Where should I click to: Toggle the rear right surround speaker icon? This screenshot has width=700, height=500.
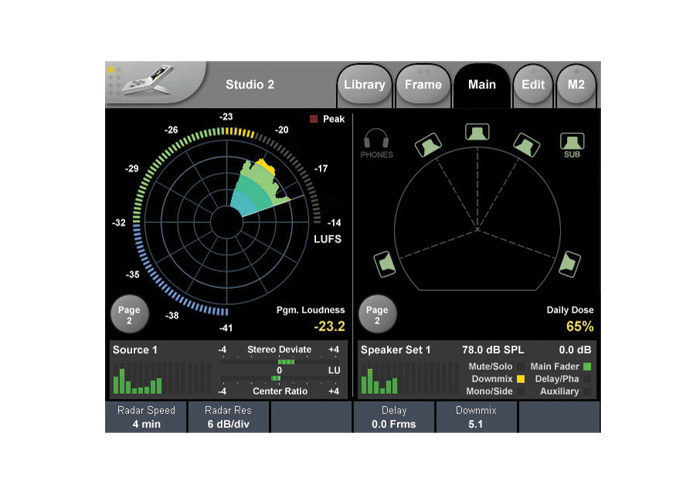click(x=570, y=264)
